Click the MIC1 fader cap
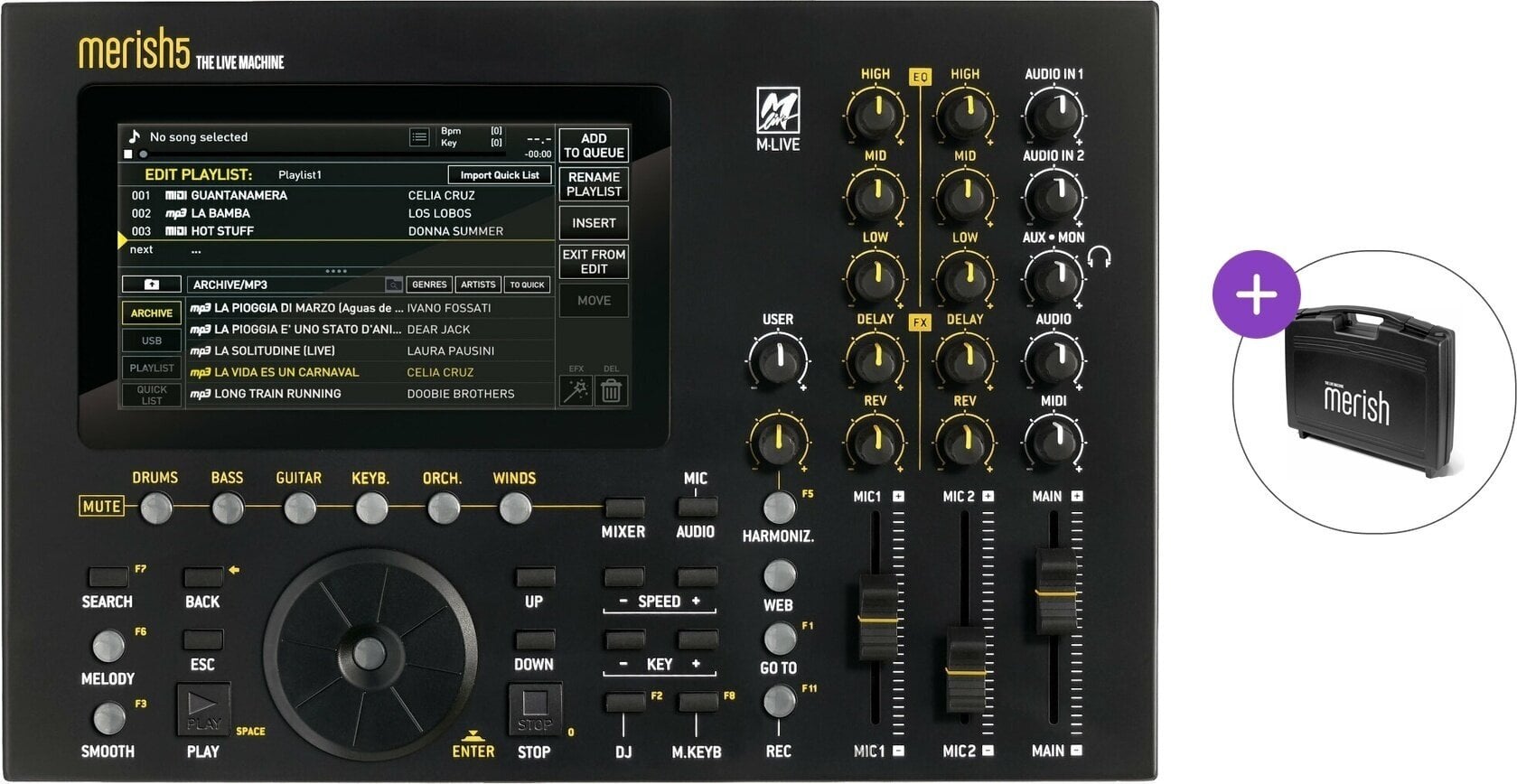 click(x=876, y=617)
